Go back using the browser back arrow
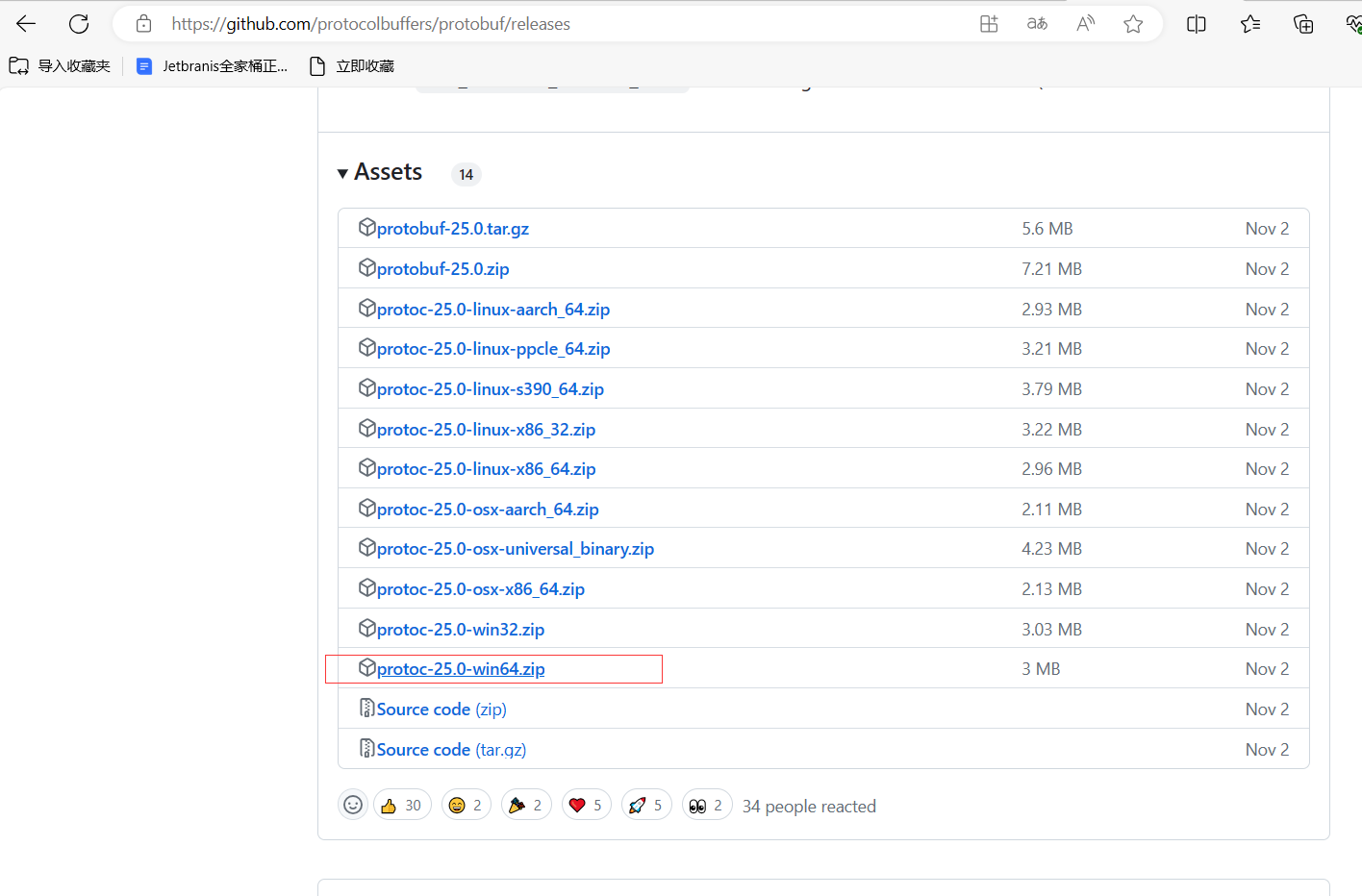 click(x=26, y=24)
